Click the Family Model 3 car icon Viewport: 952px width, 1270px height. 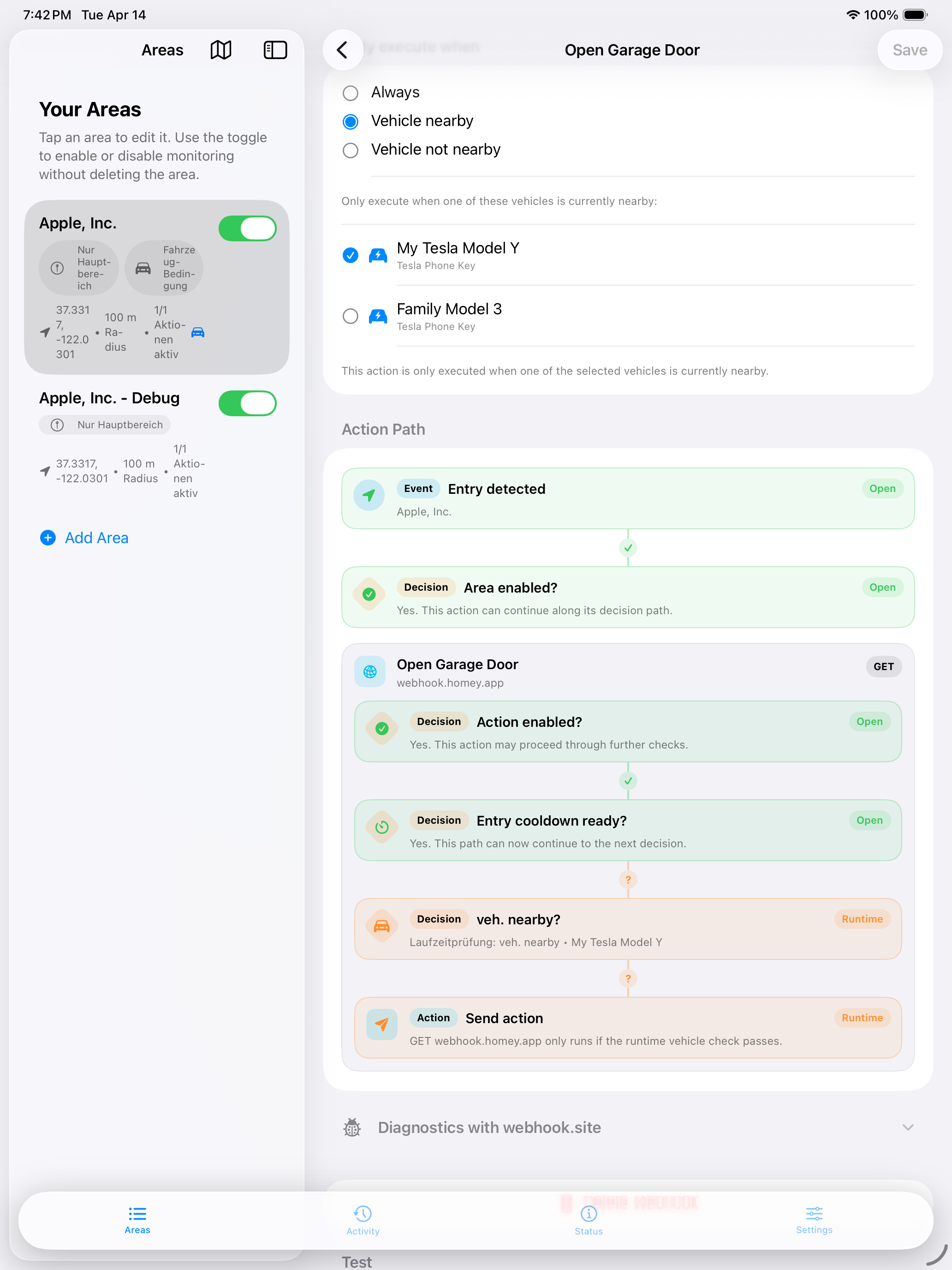pos(378,316)
